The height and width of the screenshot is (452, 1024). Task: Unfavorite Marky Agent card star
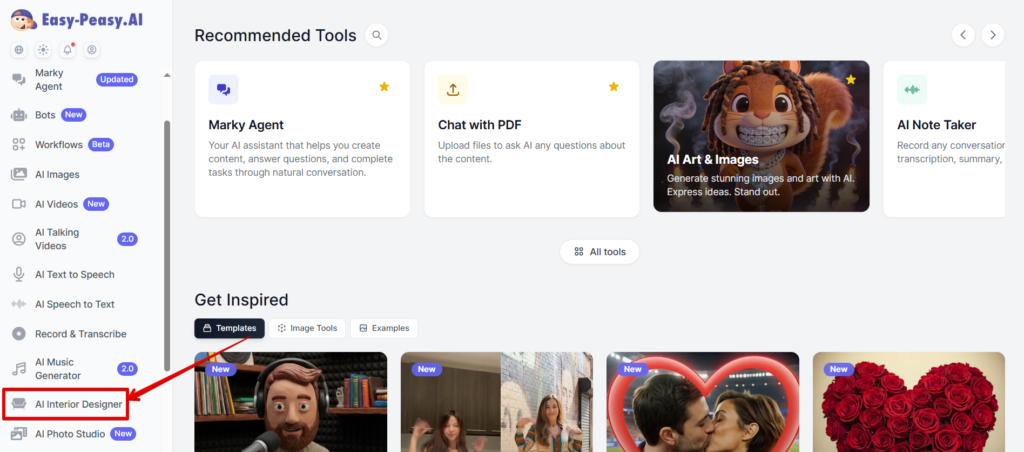point(384,86)
